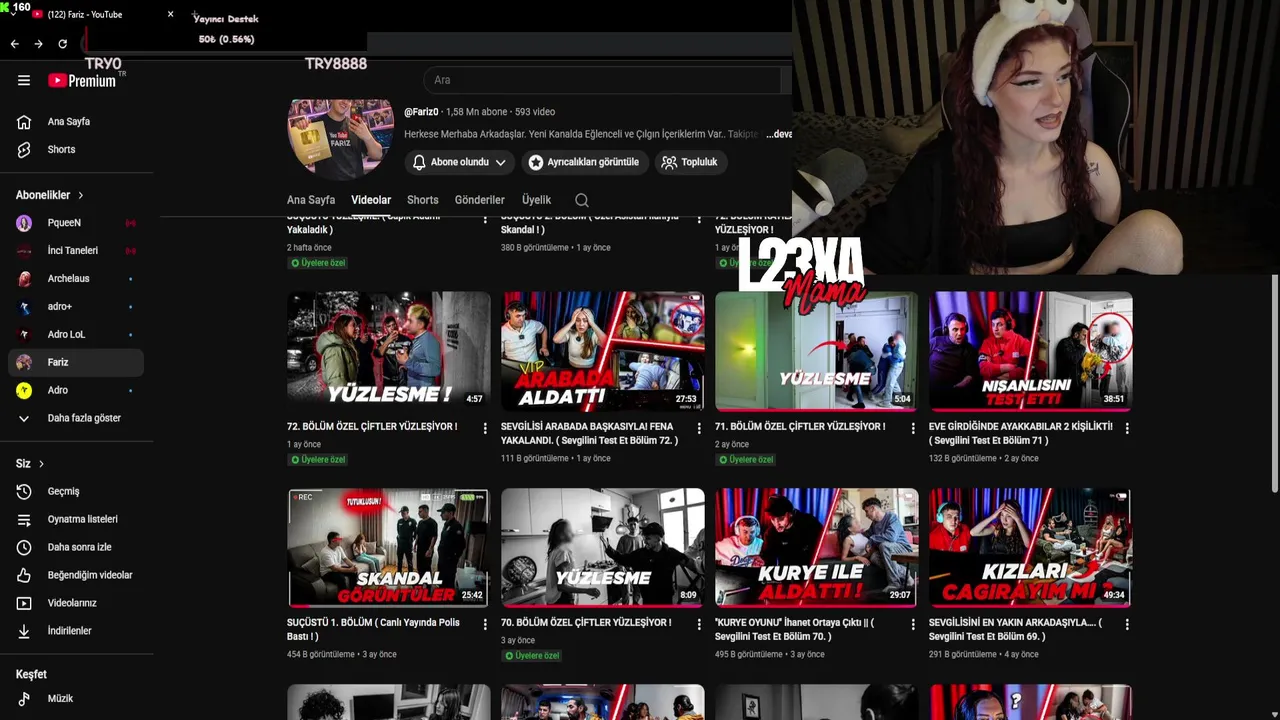This screenshot has height=720, width=1280.
Task: Open PqueeN subscription channel
Action: (x=76, y=223)
